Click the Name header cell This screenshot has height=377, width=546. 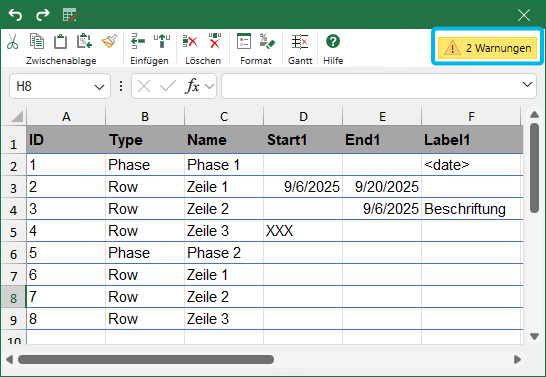click(x=224, y=140)
